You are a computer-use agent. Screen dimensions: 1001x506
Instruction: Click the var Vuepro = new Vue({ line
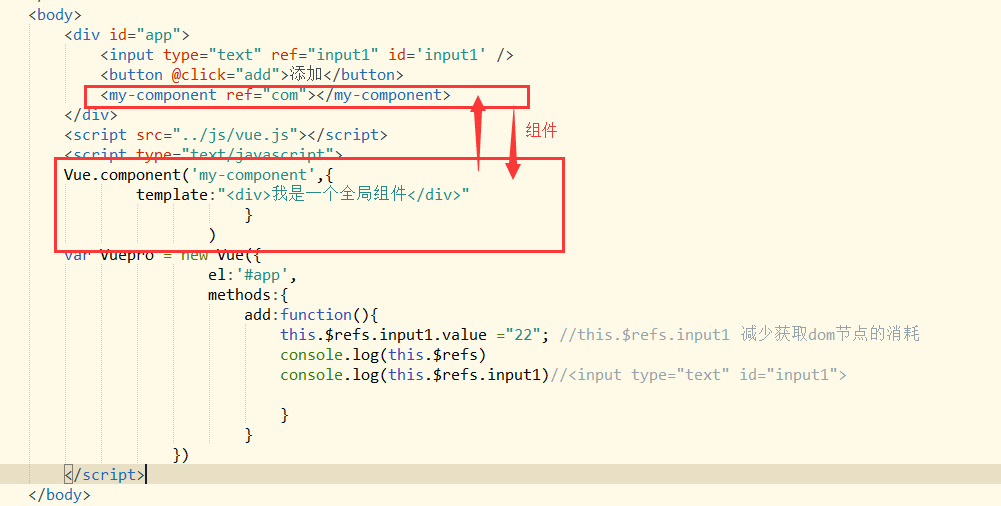163,255
